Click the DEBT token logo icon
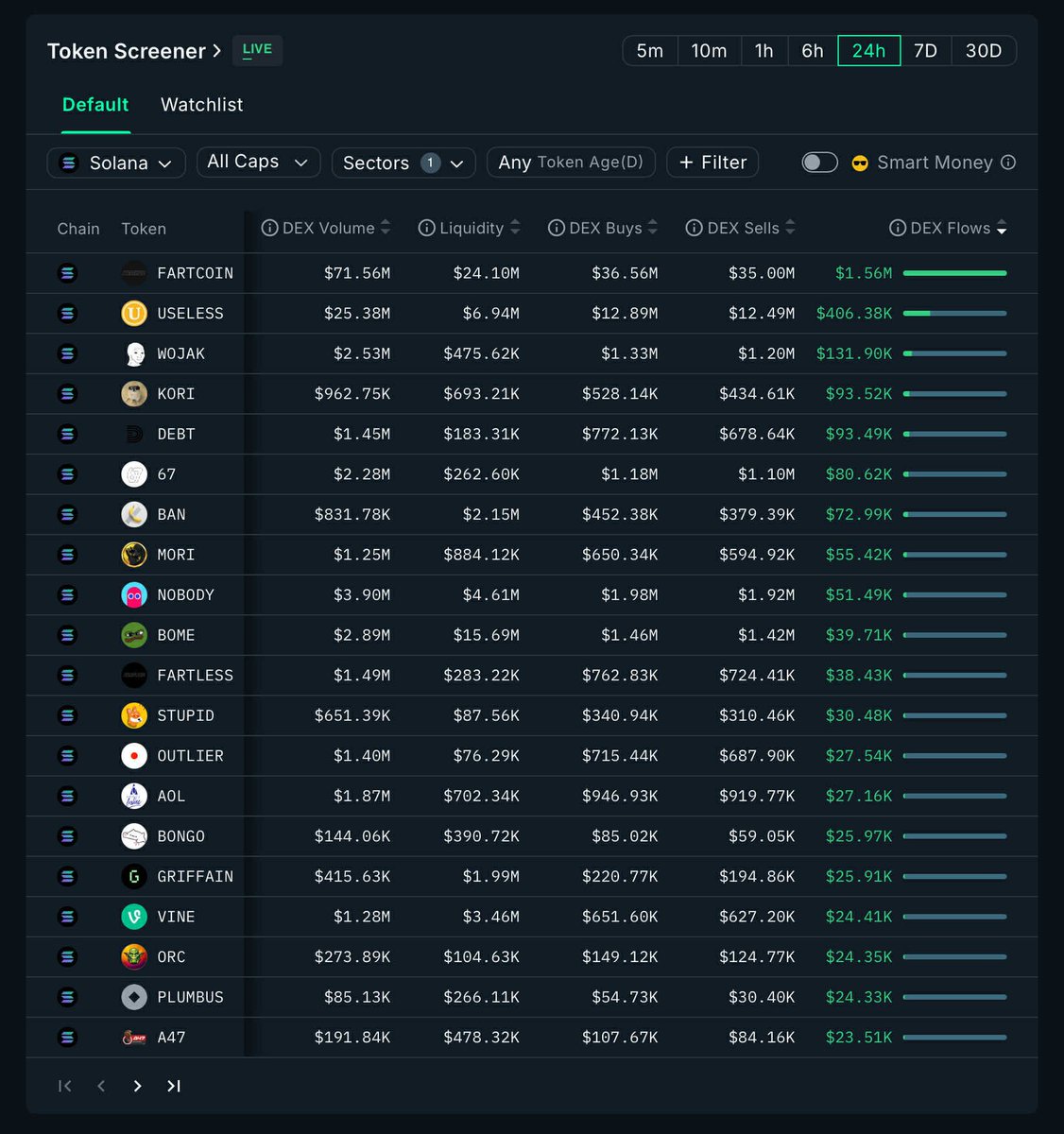The width and height of the screenshot is (1064, 1134). [x=134, y=434]
